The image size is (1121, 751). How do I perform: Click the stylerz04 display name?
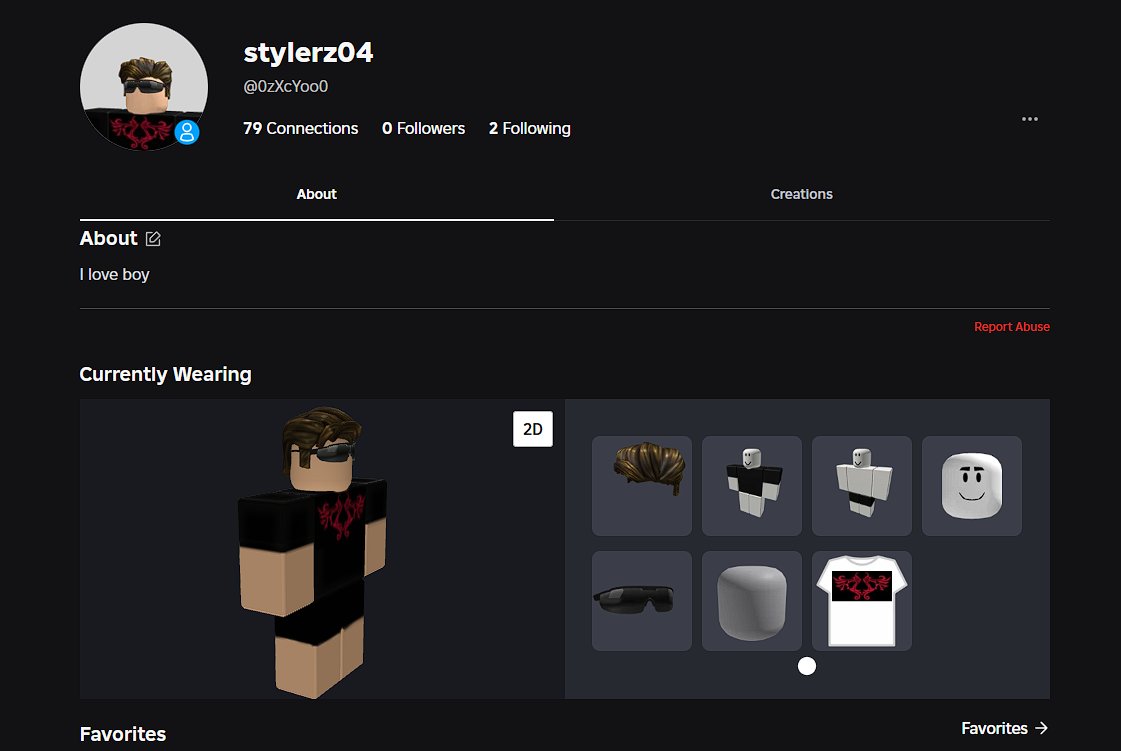coord(308,52)
